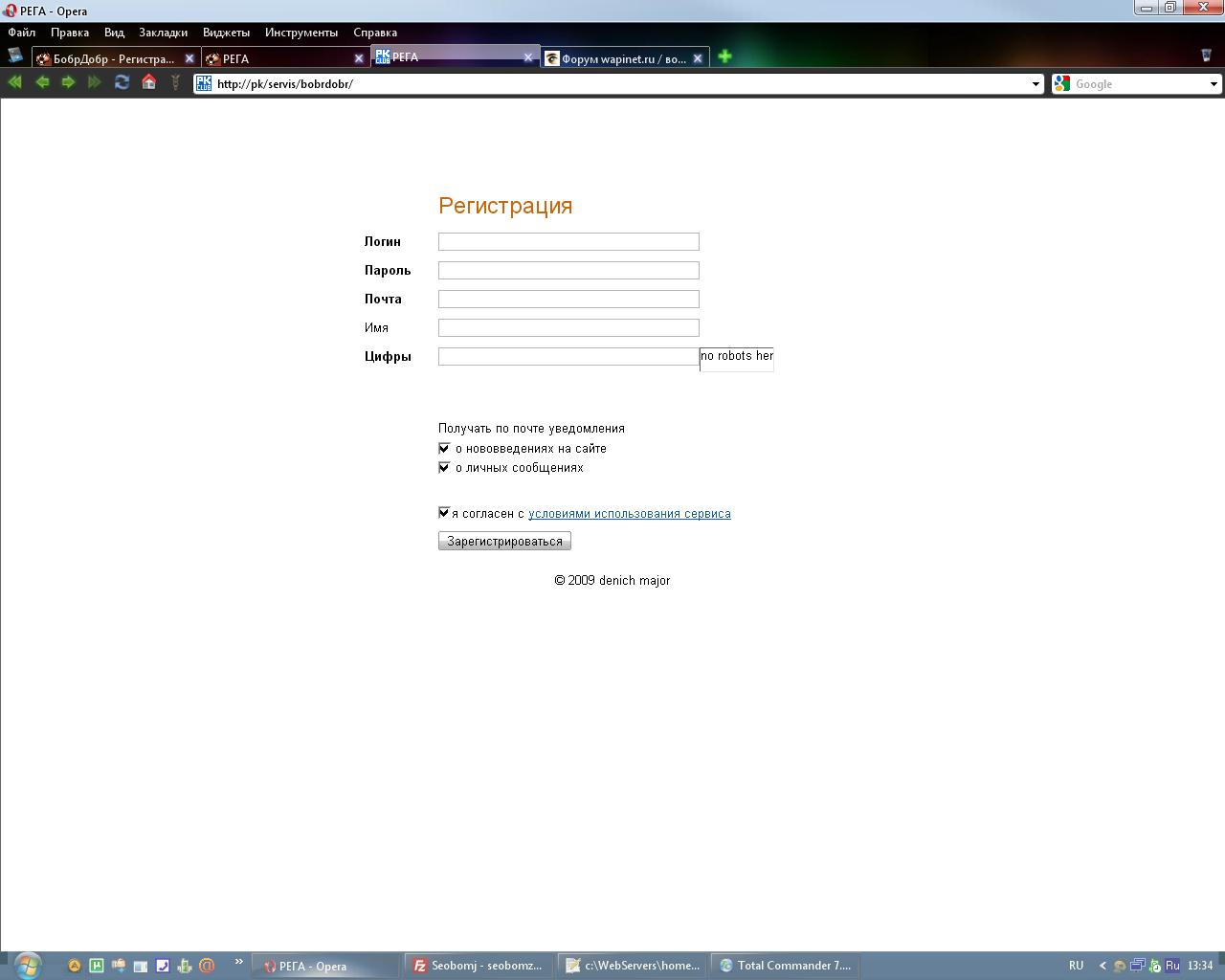Image resolution: width=1225 pixels, height=980 pixels.
Task: Open the Google search engine dropdown
Action: coord(1214,84)
